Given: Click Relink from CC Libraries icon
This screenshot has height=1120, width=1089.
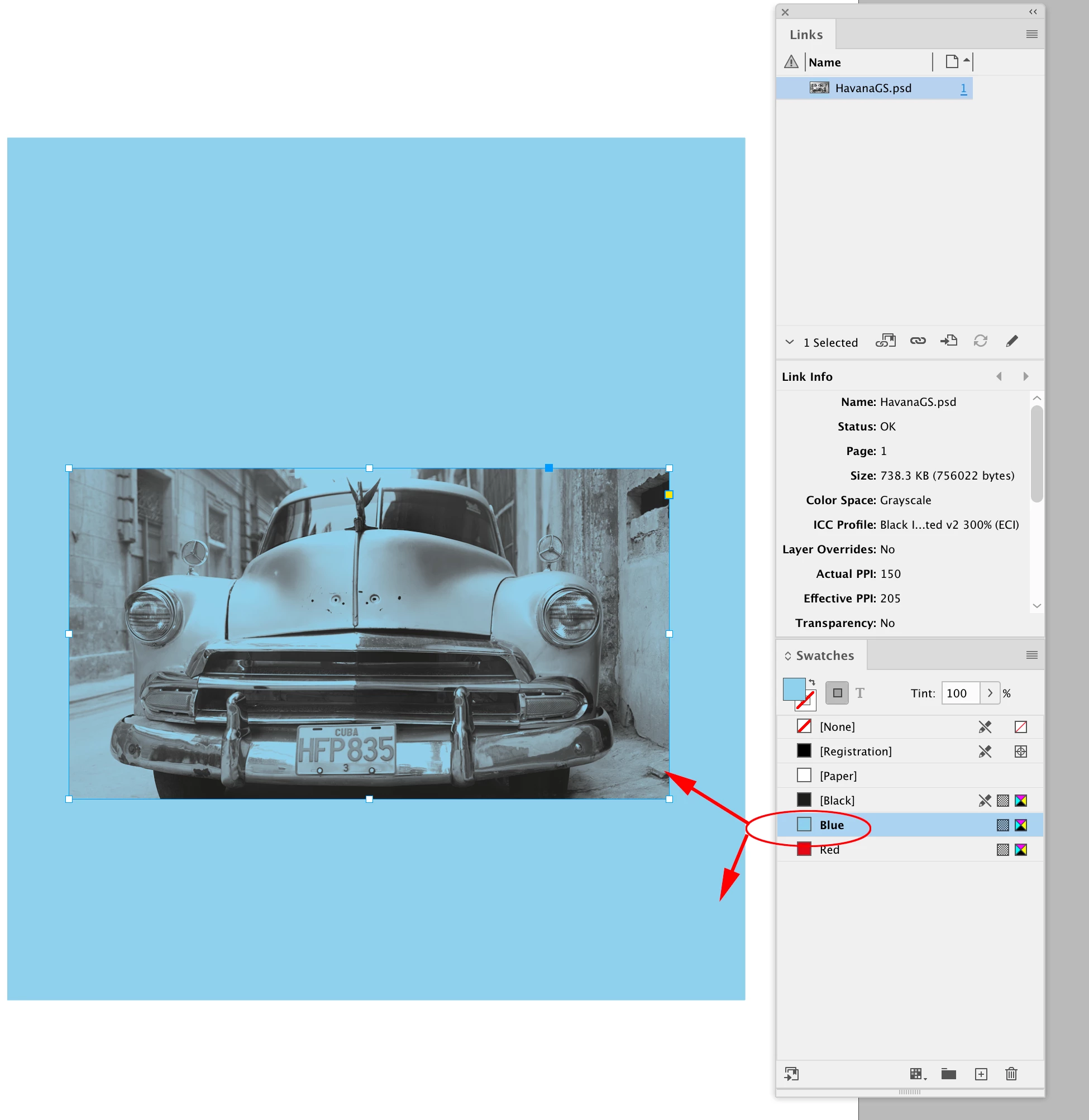Looking at the screenshot, I should pos(885,341).
